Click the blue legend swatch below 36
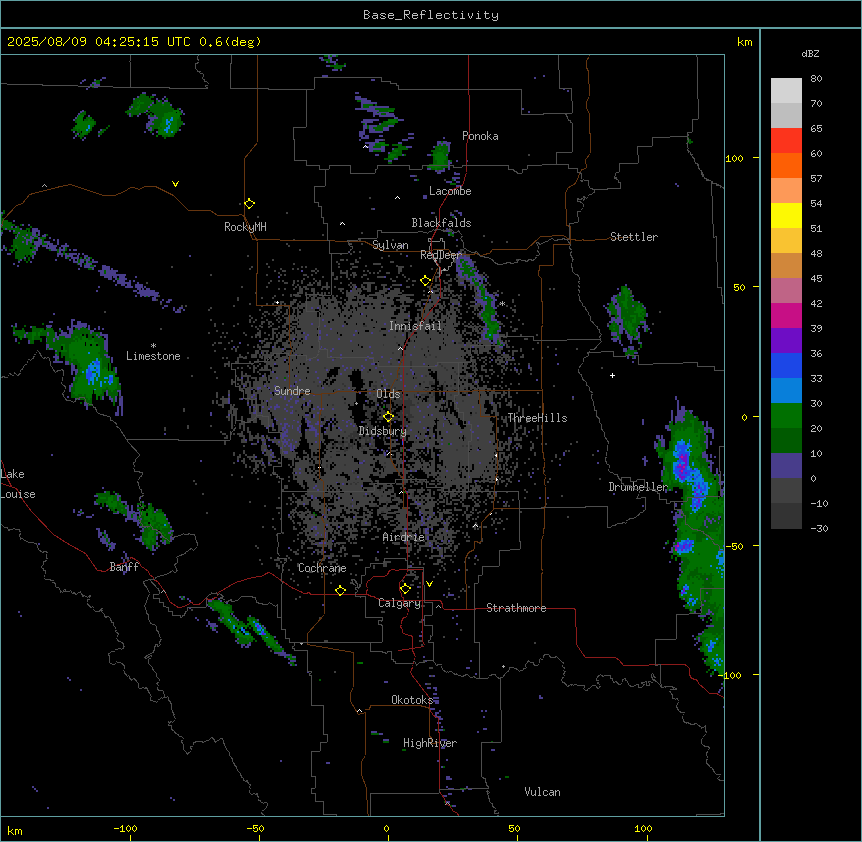Screen dimensions: 862x842 pos(786,365)
